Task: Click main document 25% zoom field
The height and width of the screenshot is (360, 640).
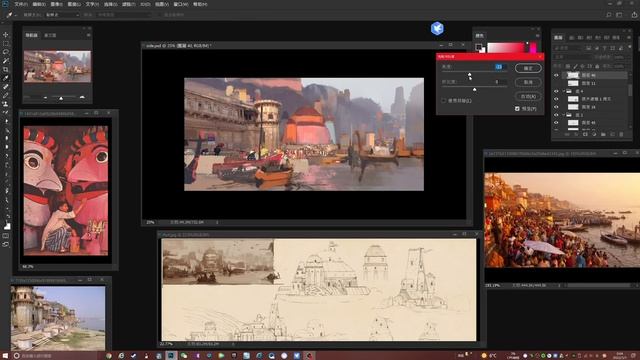Action: pyautogui.click(x=150, y=222)
